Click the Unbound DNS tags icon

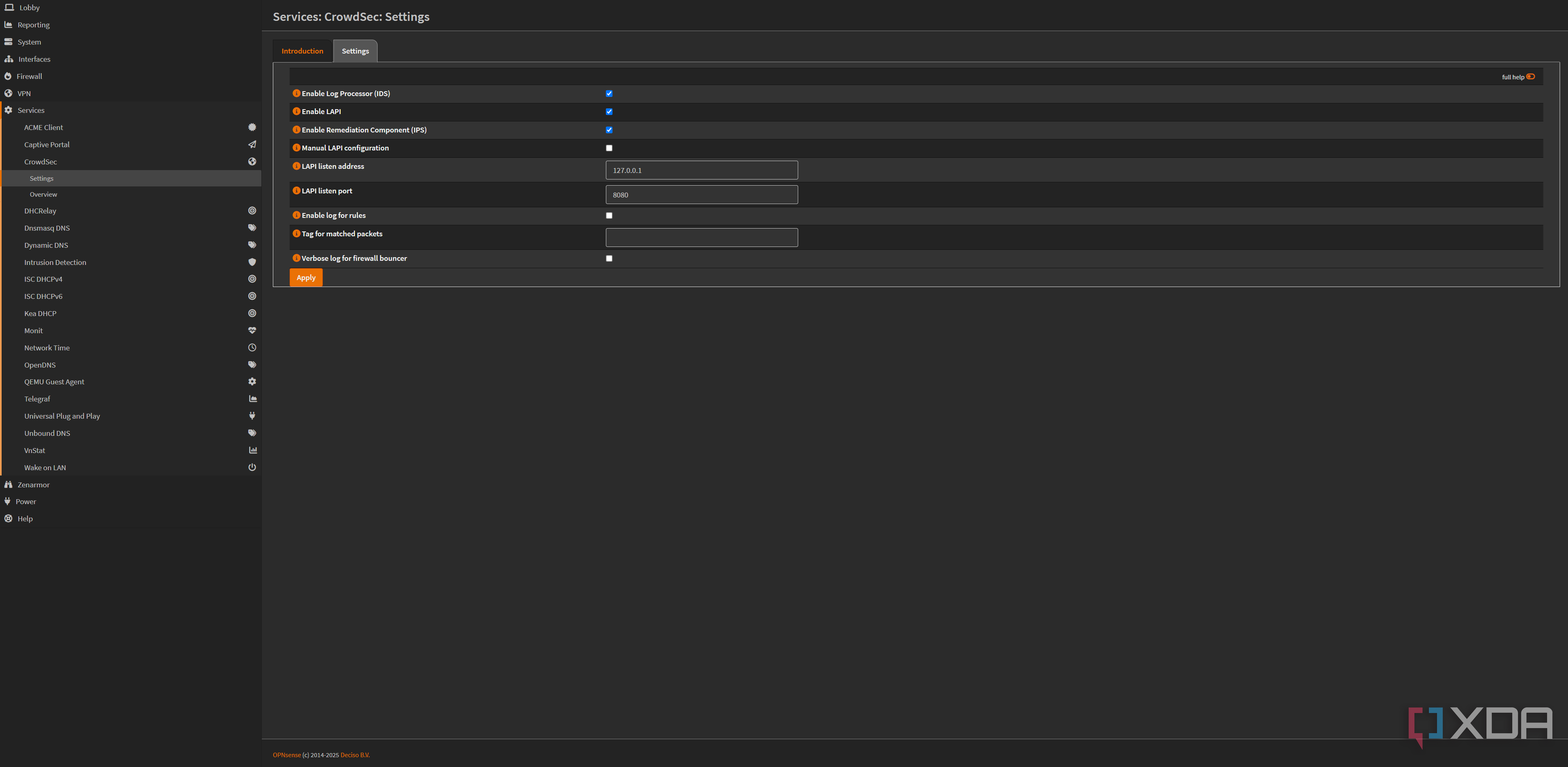(252, 433)
